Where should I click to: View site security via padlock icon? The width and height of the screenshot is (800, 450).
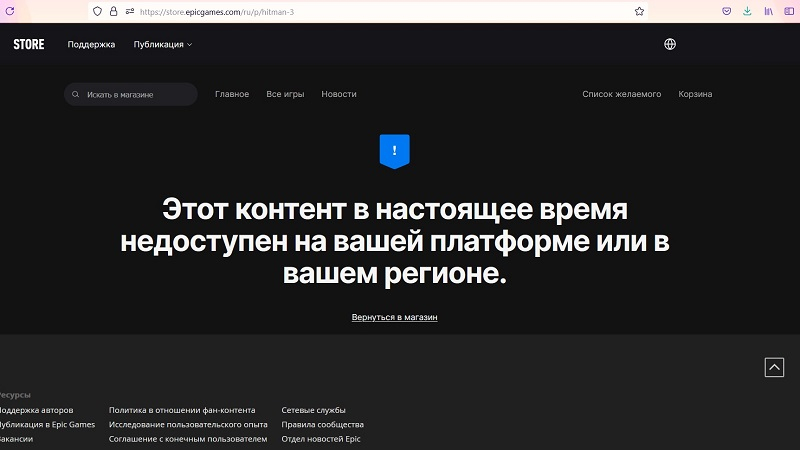coord(113,11)
